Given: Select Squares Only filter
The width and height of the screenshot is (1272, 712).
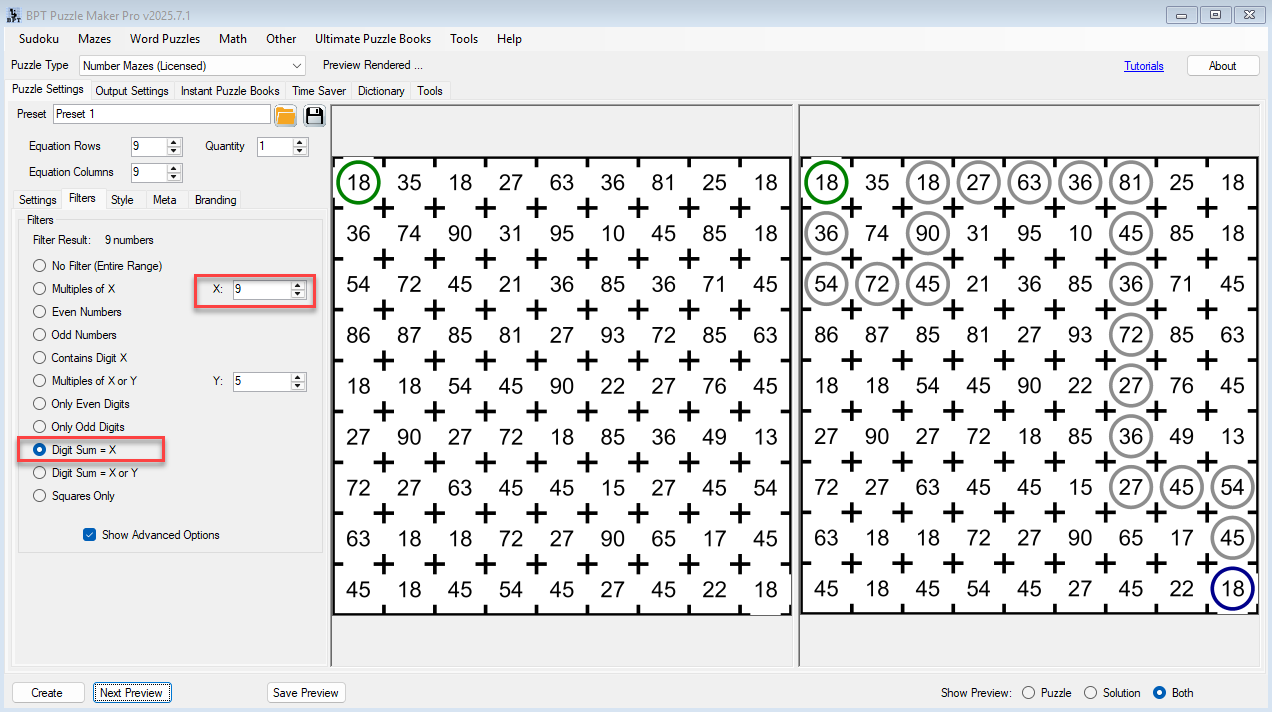Looking at the screenshot, I should tap(75, 496).
